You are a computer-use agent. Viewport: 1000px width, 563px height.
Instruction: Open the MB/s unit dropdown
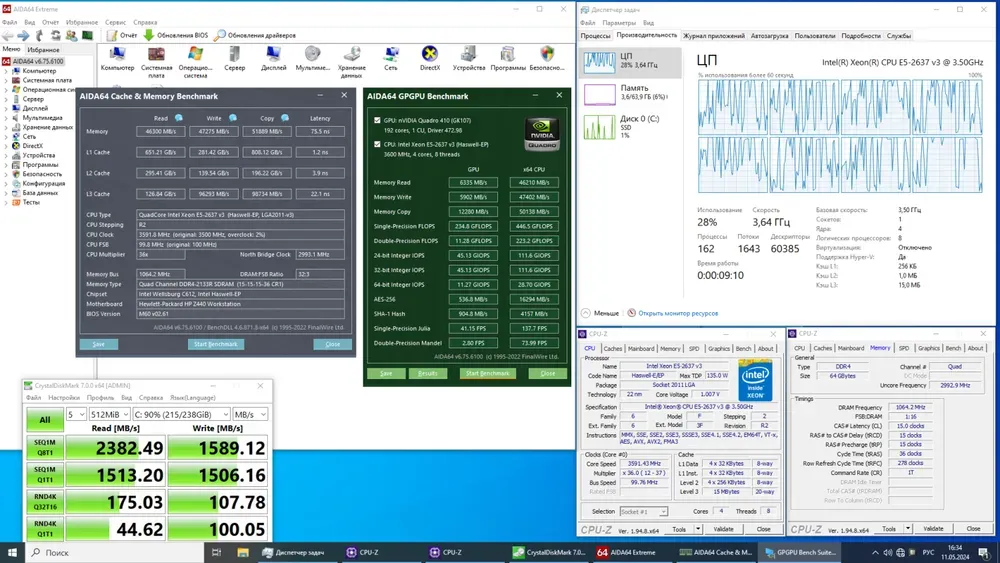click(249, 414)
